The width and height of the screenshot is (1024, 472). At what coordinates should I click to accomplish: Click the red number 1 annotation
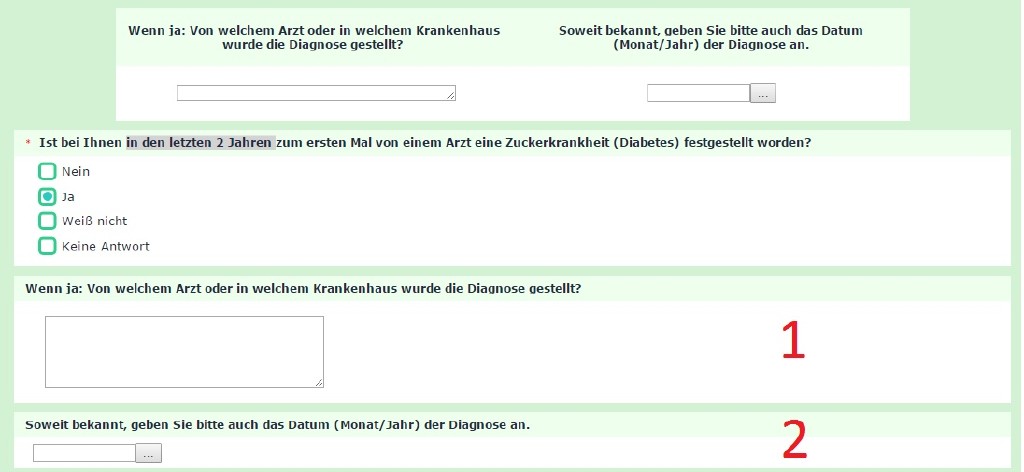792,341
